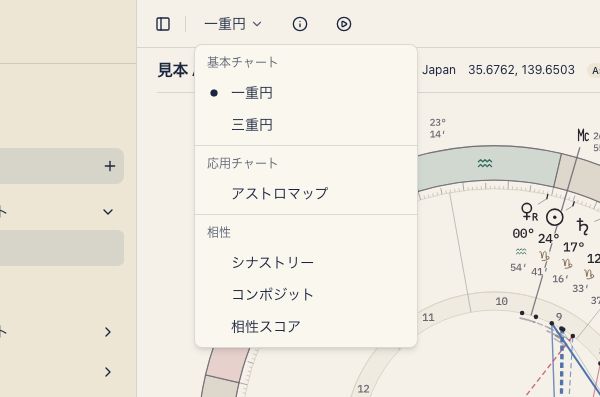This screenshot has width=600, height=397.
Task: Open 相性スコア from the menu
Action: point(306,327)
